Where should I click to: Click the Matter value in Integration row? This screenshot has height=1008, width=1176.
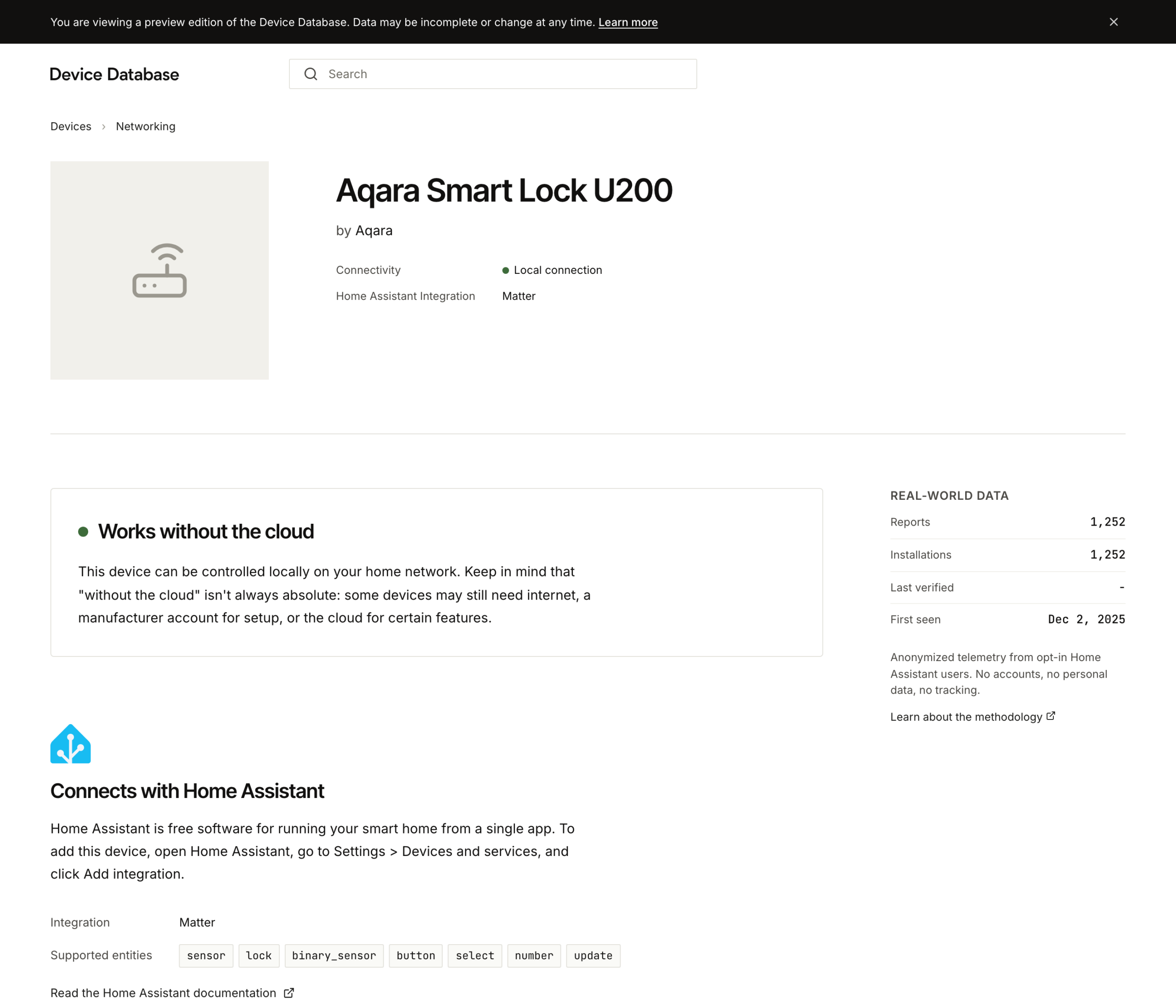(x=197, y=922)
